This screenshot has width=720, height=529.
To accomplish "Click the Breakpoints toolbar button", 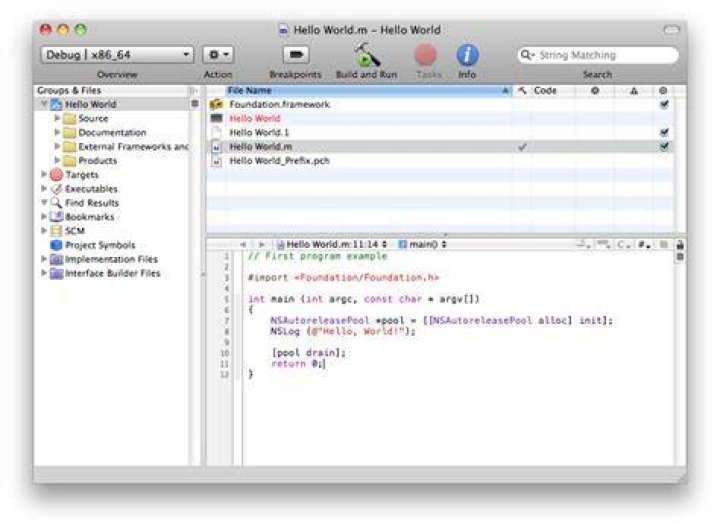I will tap(296, 55).
